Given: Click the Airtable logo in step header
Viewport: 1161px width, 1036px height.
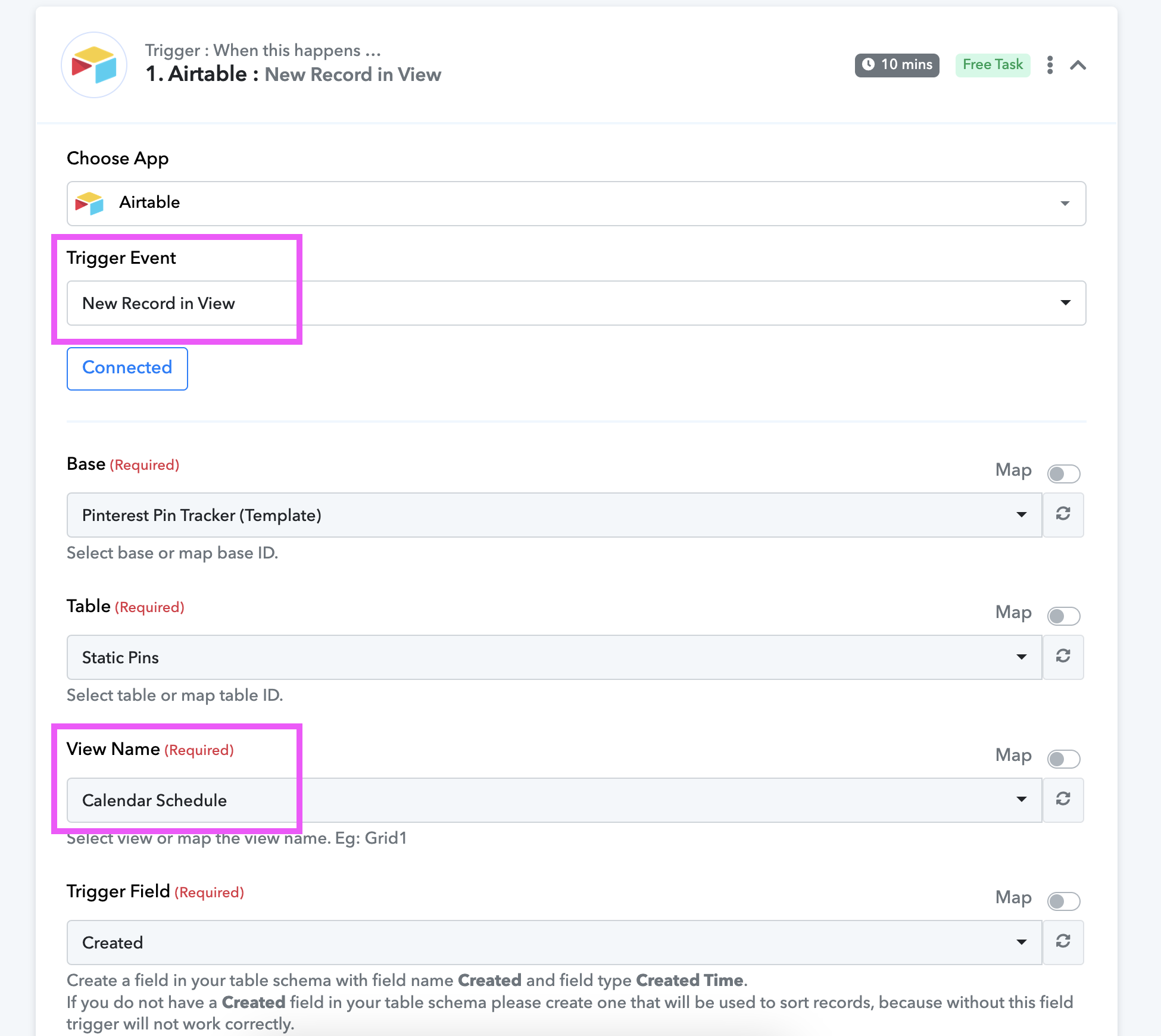Looking at the screenshot, I should [94, 65].
